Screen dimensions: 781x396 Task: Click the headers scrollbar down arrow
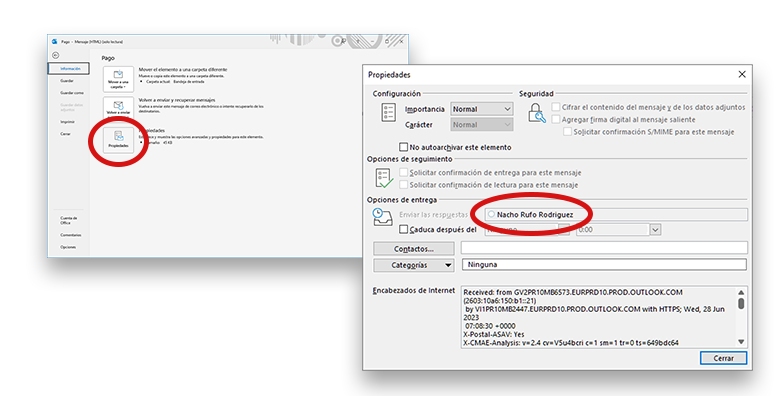point(741,342)
